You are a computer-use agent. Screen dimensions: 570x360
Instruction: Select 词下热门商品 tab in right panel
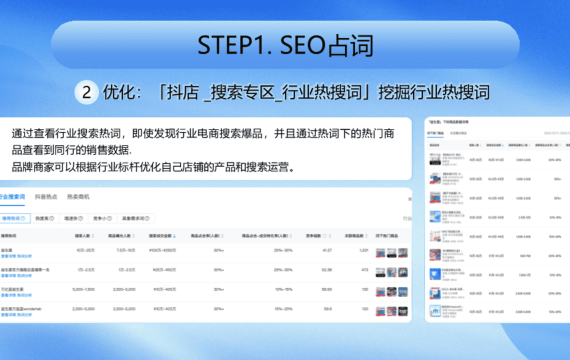[435, 133]
